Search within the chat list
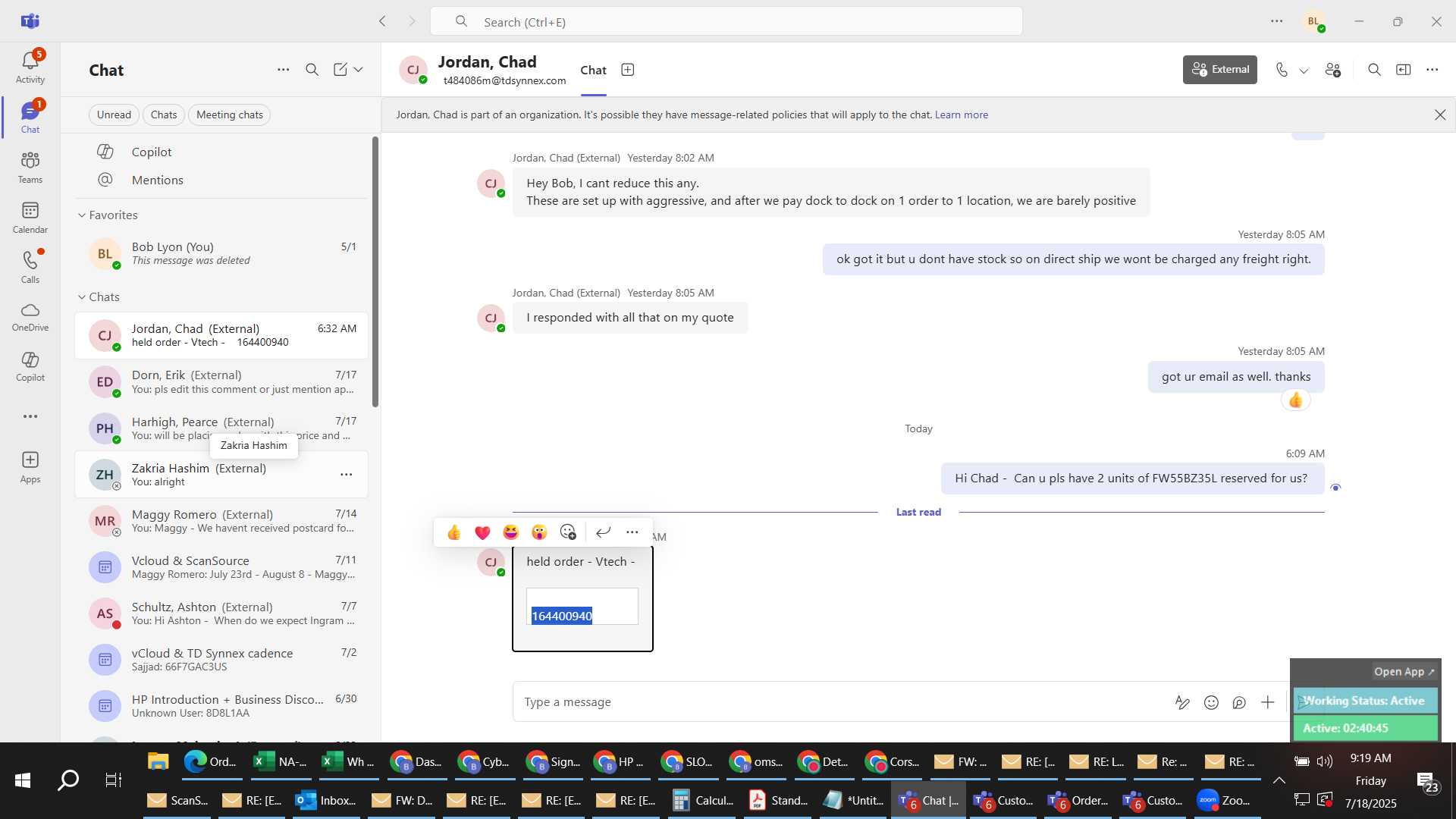1456x819 pixels. (x=312, y=70)
